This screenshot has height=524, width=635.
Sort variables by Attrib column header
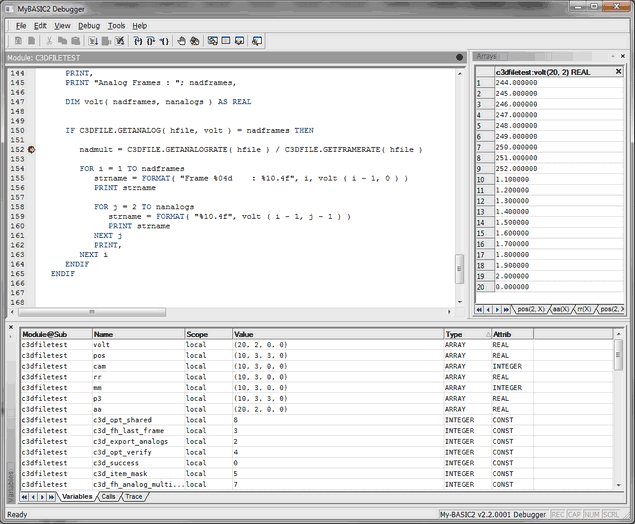tap(500, 334)
